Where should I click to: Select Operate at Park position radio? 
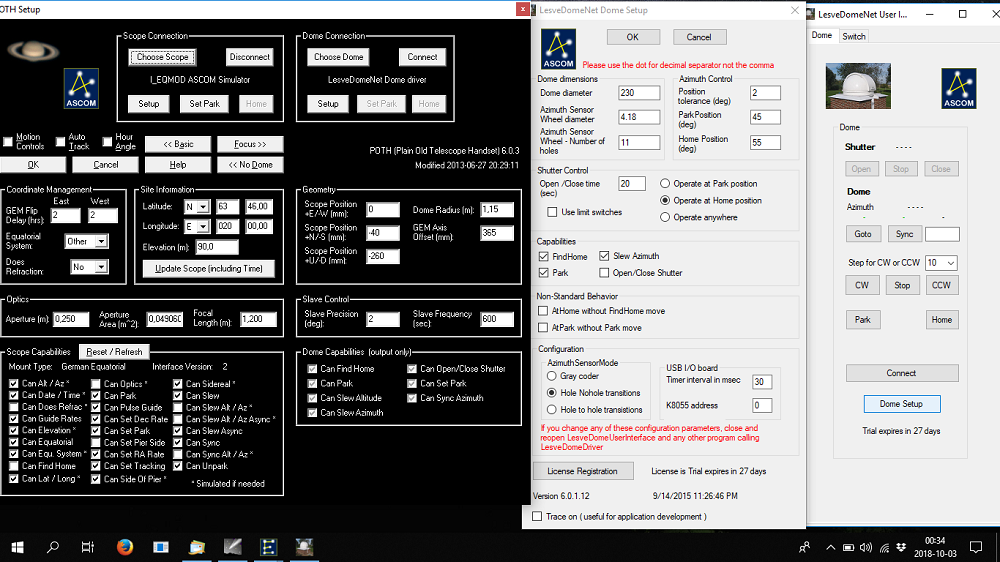(x=666, y=184)
